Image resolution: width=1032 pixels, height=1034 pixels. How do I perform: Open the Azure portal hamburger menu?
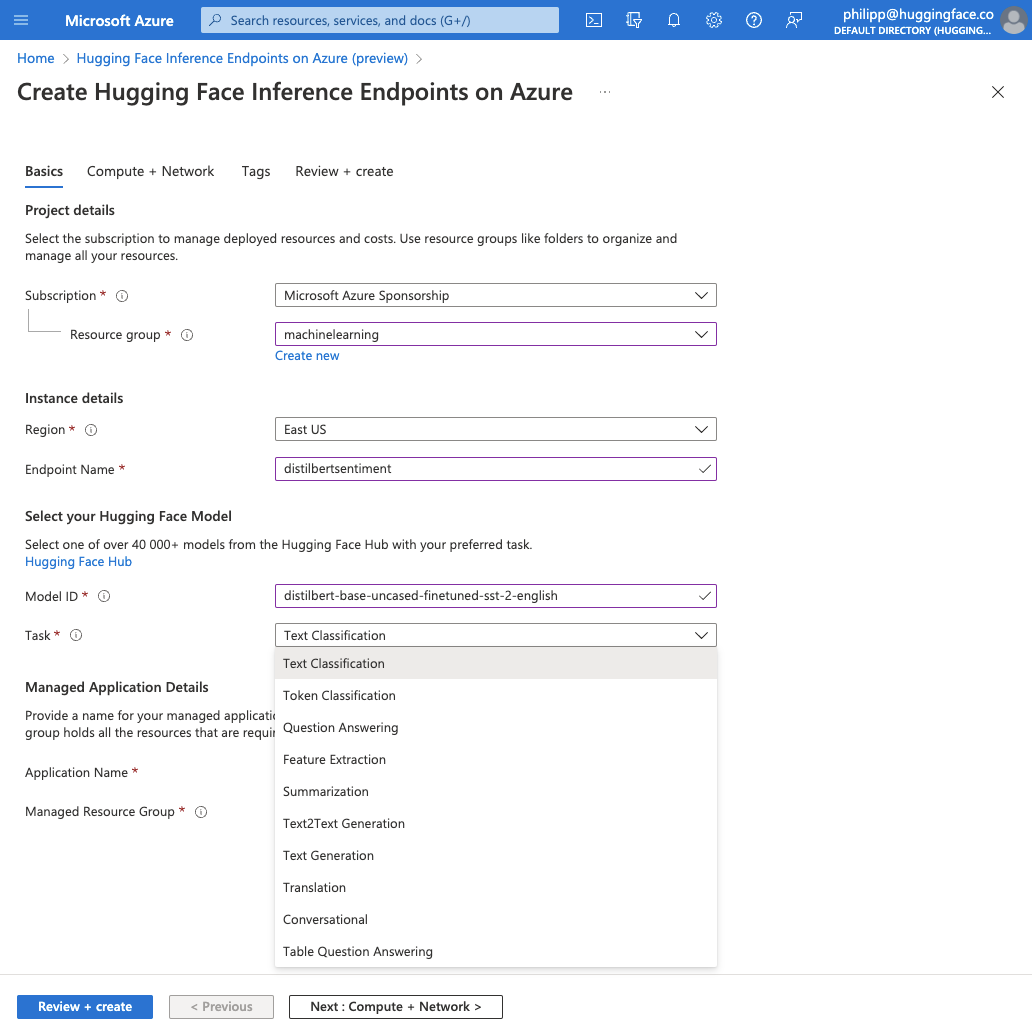22,20
